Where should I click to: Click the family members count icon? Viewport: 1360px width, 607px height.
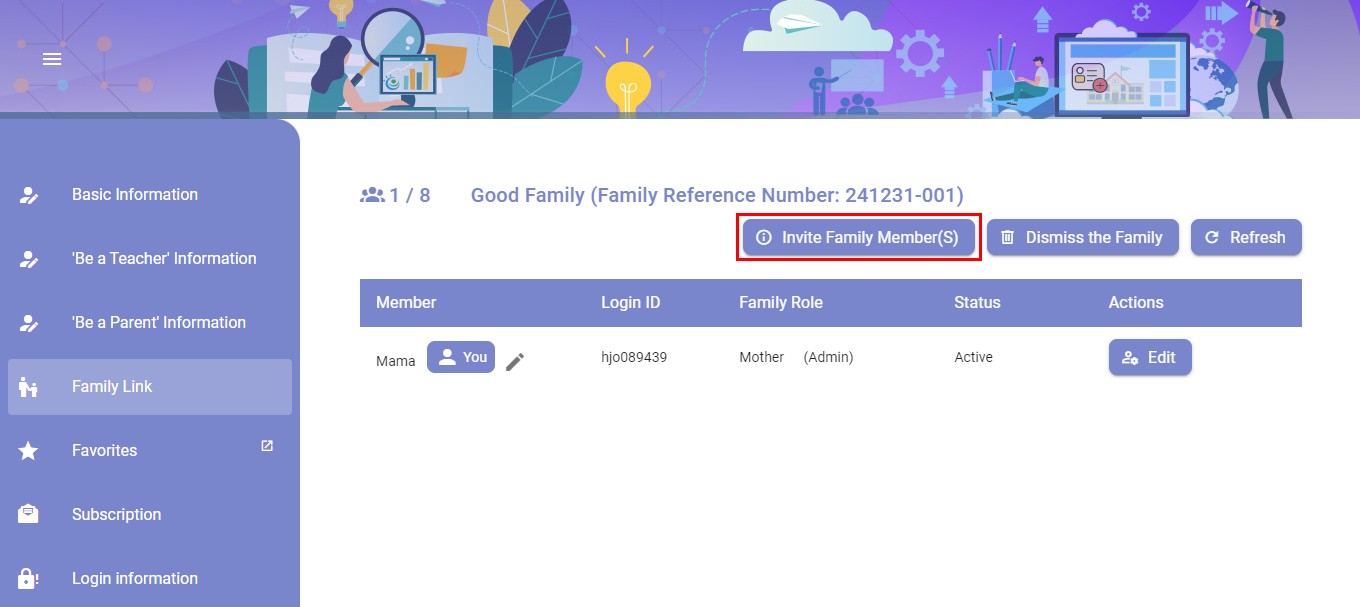[372, 195]
